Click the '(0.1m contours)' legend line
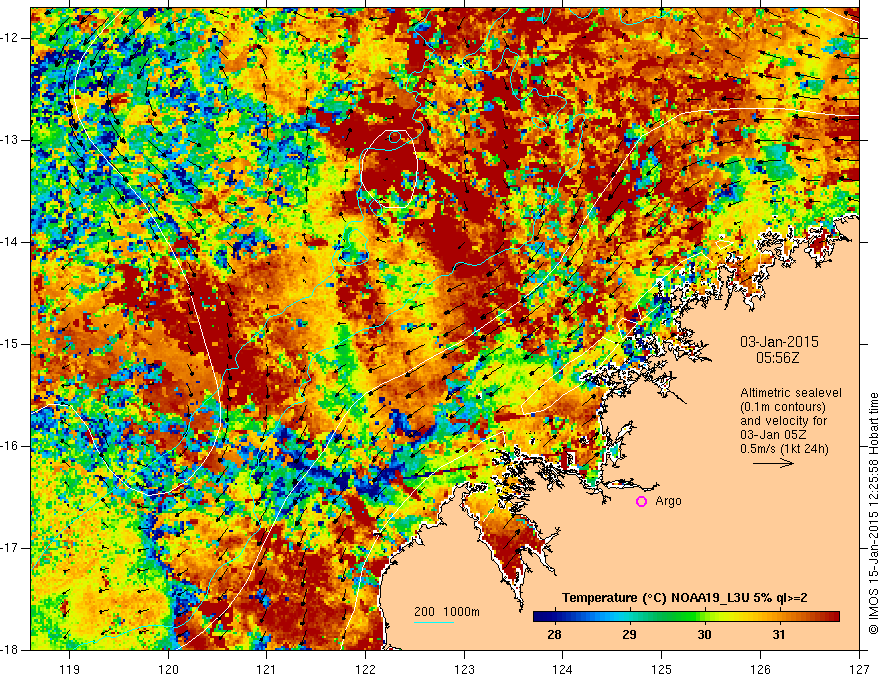The height and width of the screenshot is (680, 880). tap(783, 407)
